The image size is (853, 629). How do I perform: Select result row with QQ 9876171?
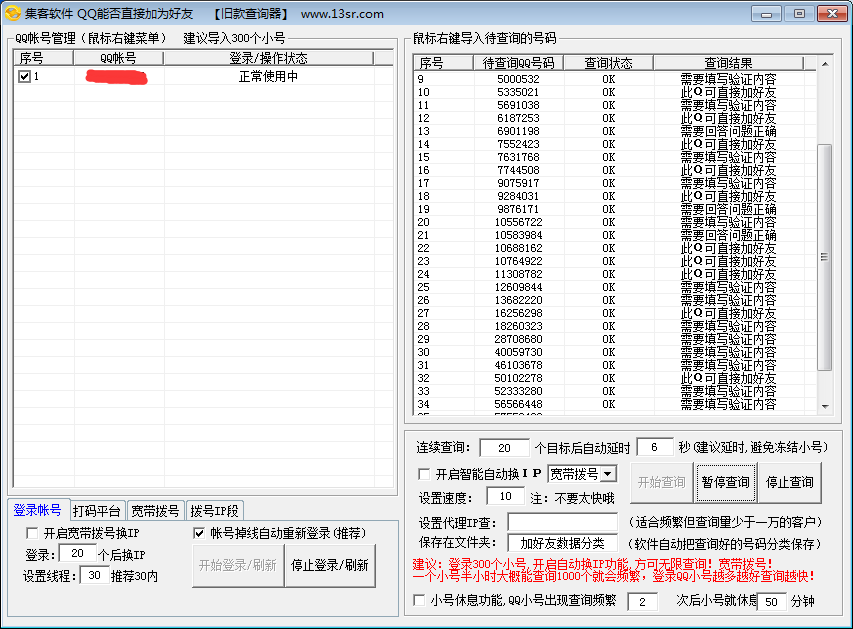[615, 209]
